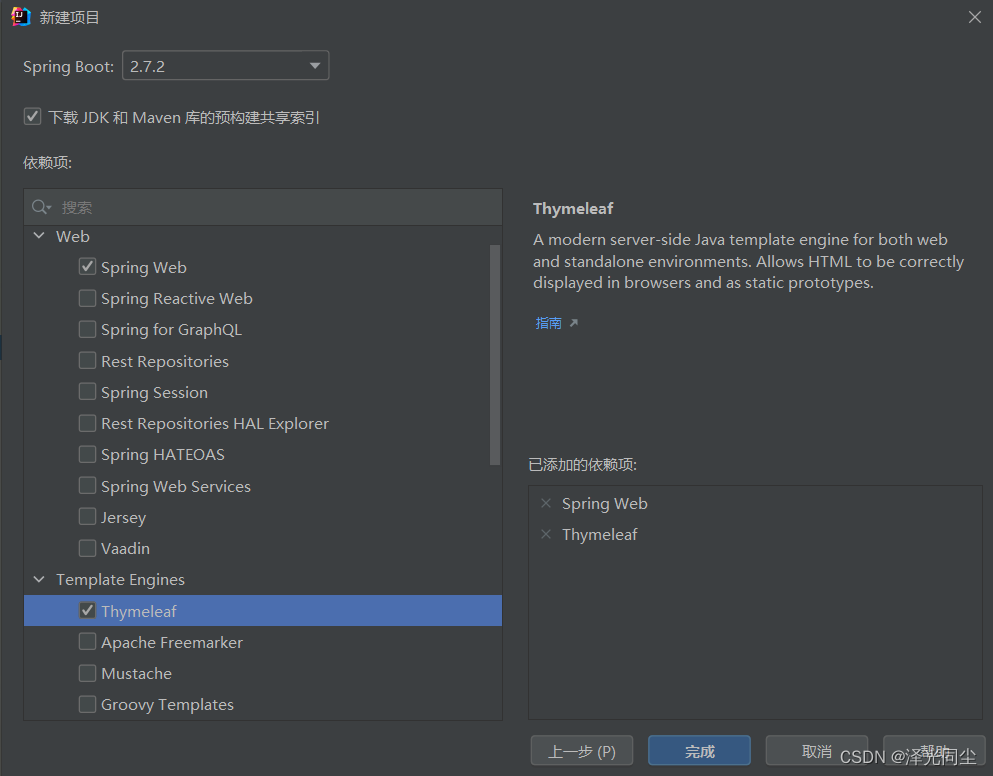993x776 pixels.
Task: Select the Spring Web label in tree
Action: click(x=144, y=267)
